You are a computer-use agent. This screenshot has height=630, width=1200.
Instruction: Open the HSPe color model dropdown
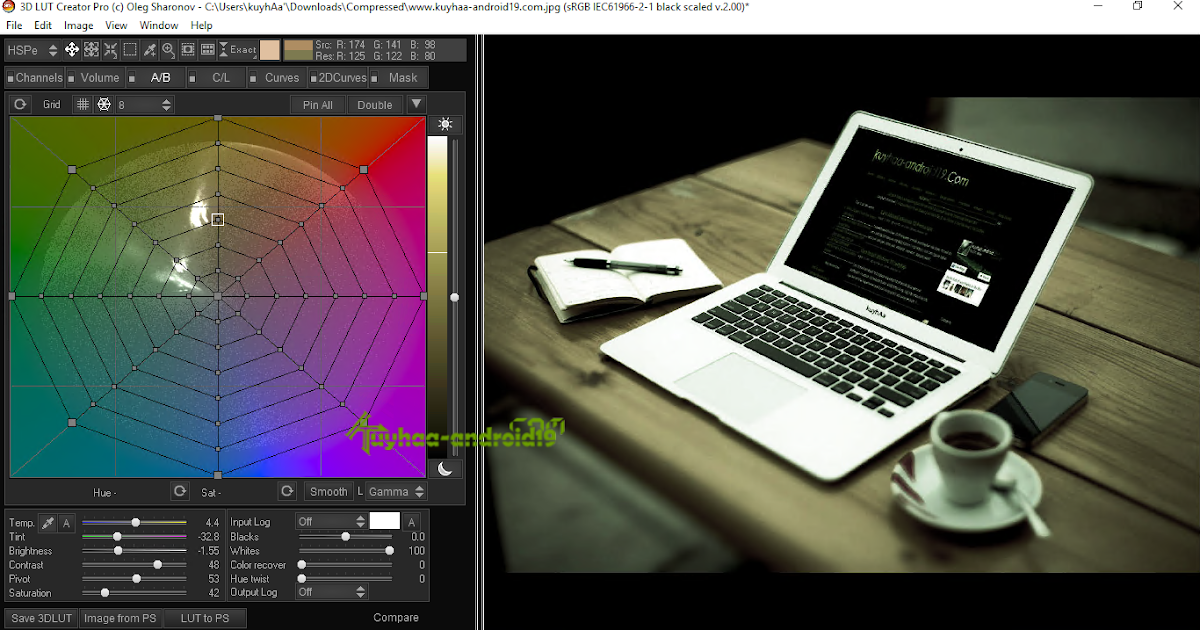coord(32,49)
